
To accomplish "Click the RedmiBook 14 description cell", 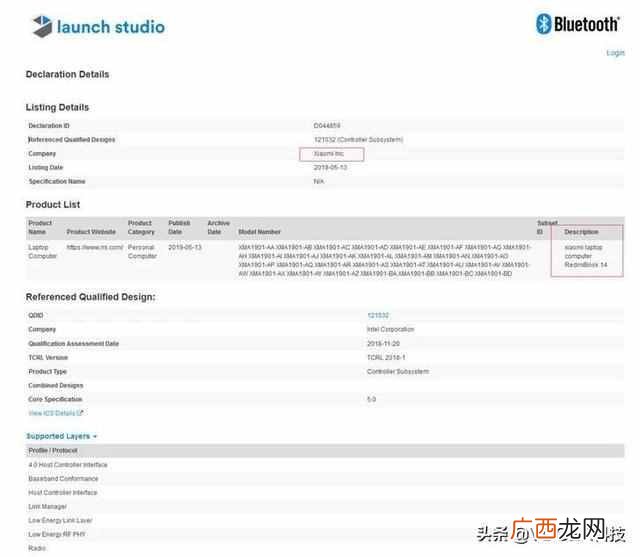I will click(x=586, y=256).
